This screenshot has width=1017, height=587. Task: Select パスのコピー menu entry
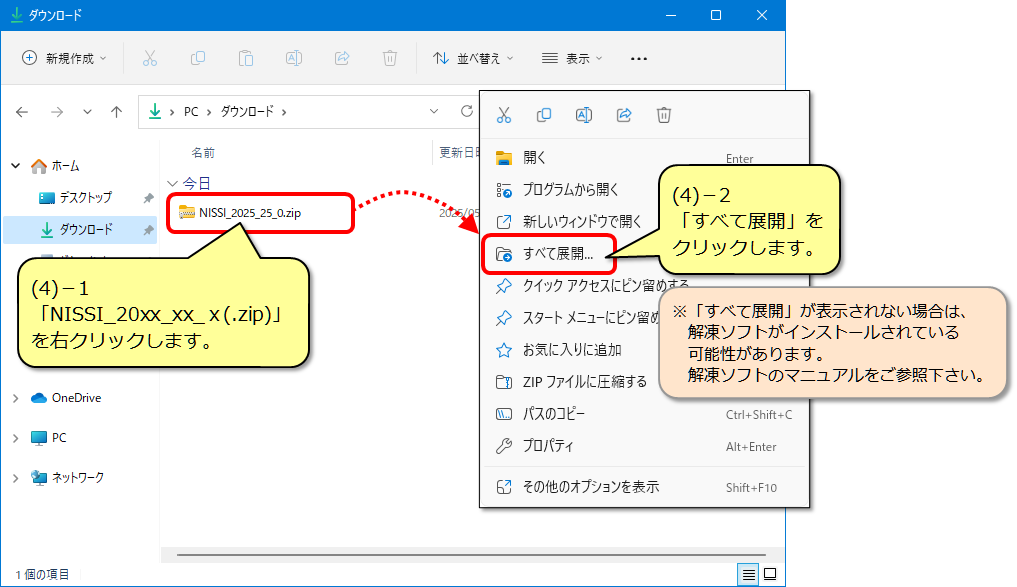click(x=554, y=414)
